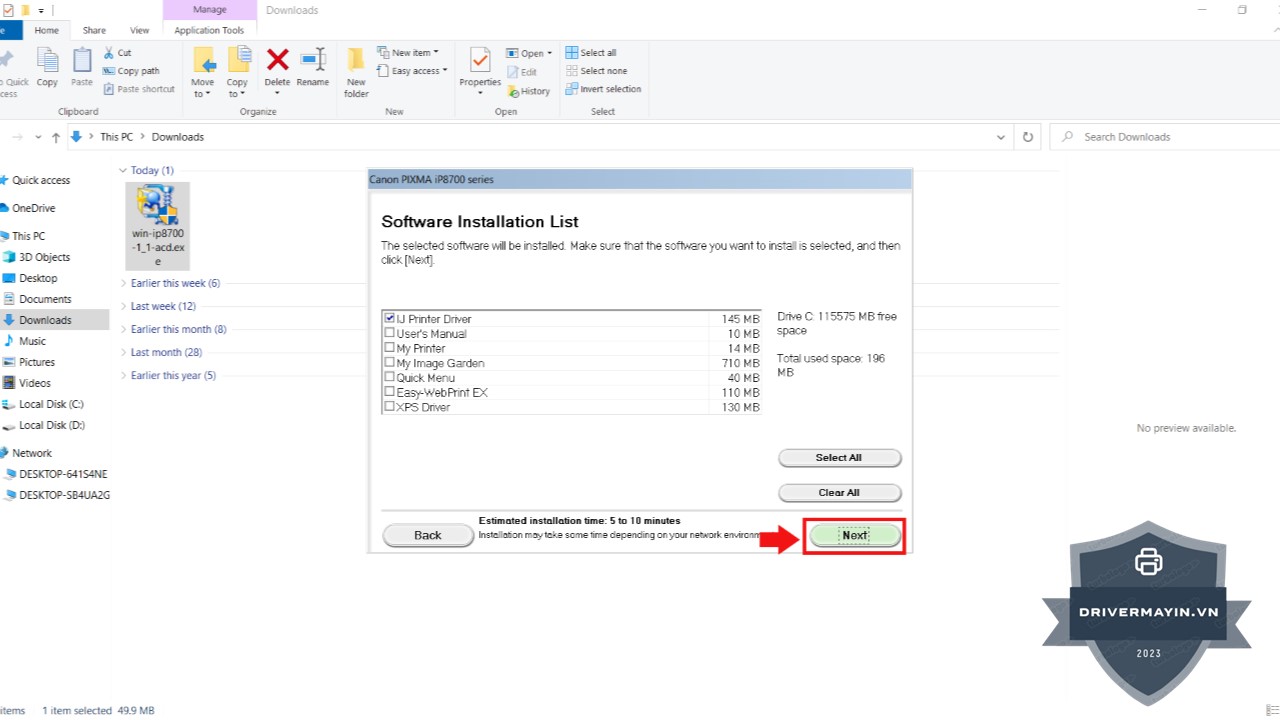1280x720 pixels.
Task: Click the Rename icon in ribbon
Action: [313, 62]
